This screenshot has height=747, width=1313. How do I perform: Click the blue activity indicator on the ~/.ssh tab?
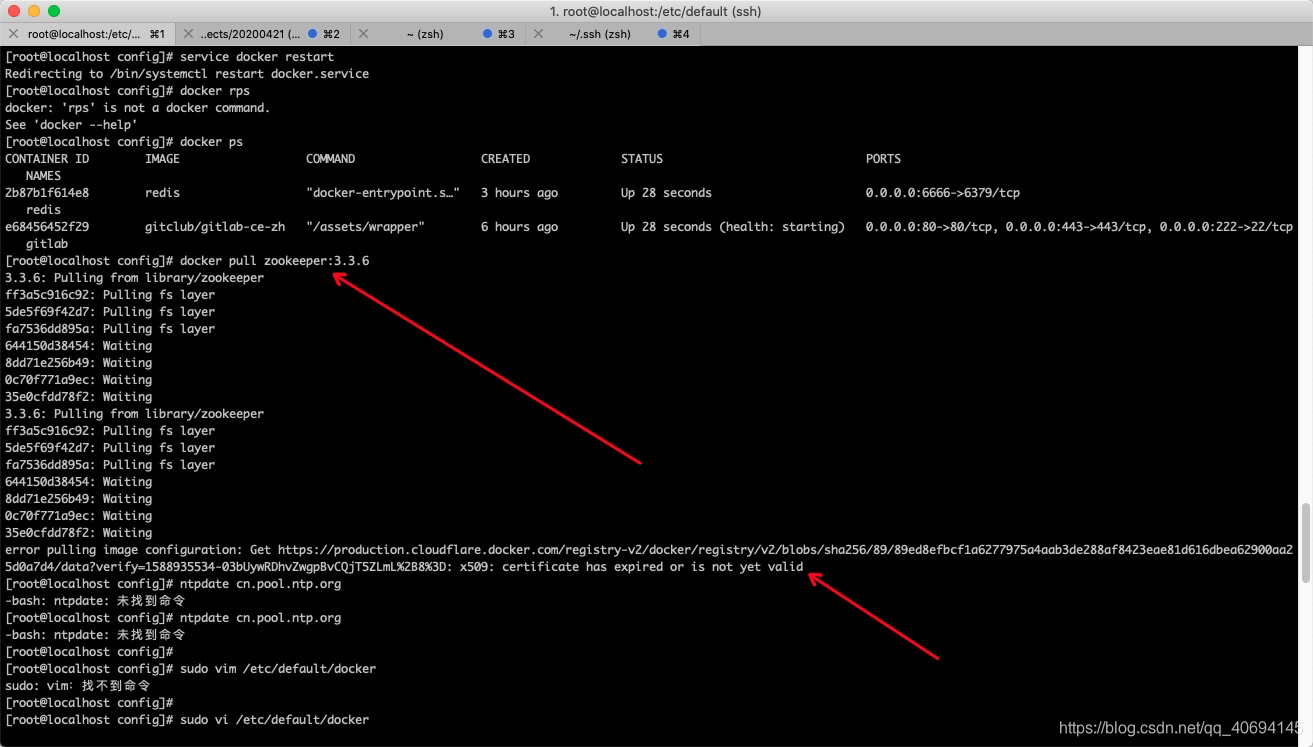(x=663, y=33)
